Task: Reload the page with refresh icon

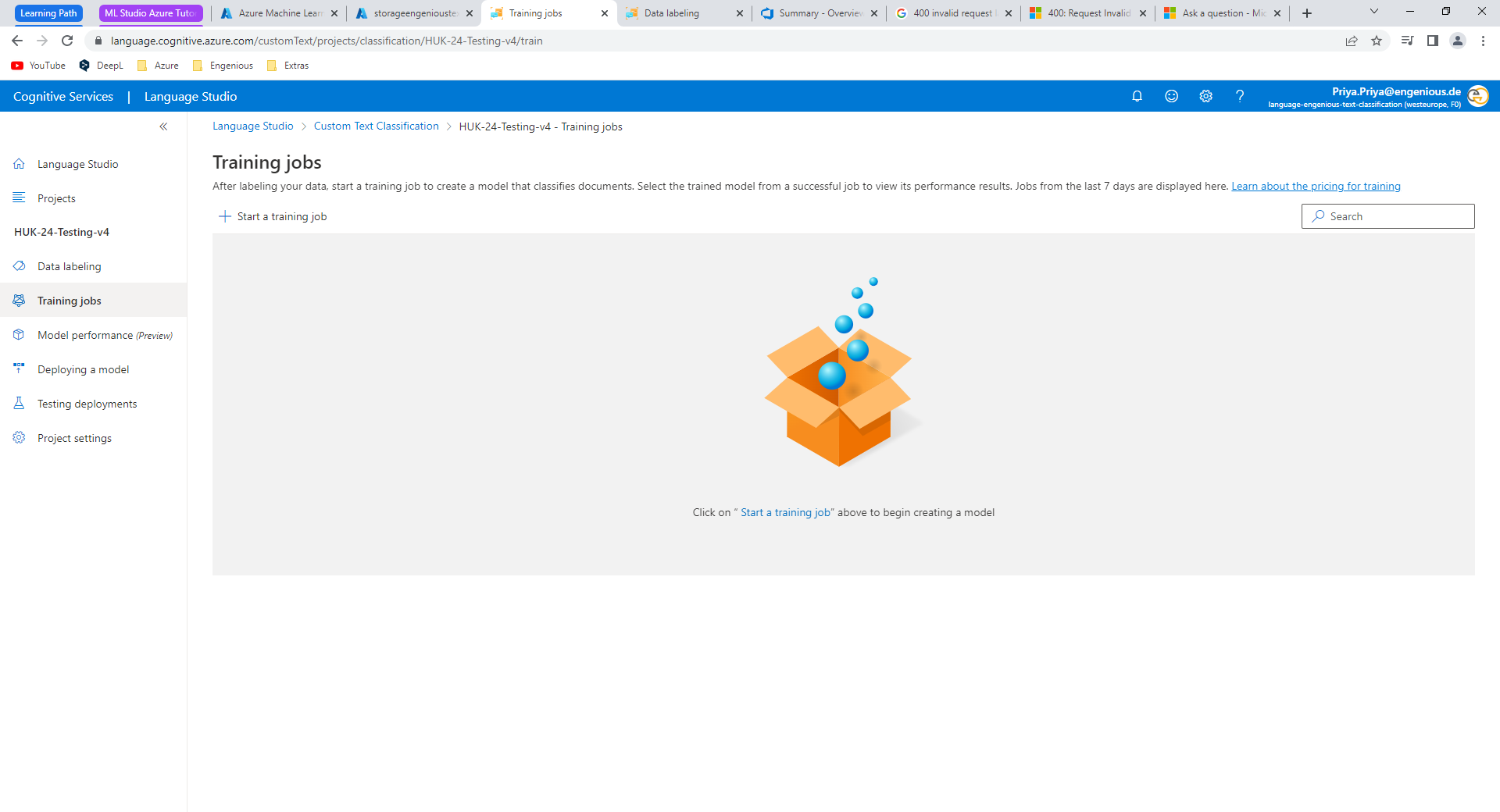Action: (67, 41)
